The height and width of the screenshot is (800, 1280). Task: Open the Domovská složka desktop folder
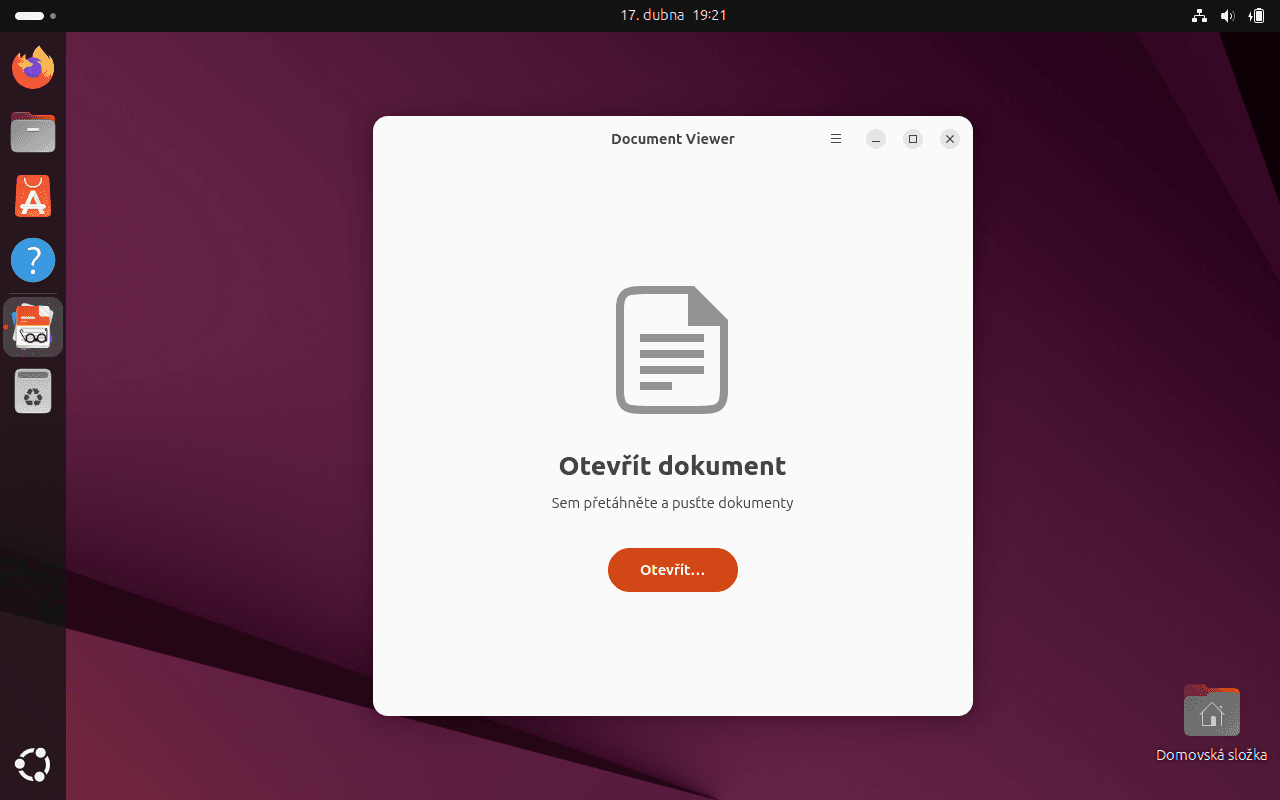tap(1211, 723)
